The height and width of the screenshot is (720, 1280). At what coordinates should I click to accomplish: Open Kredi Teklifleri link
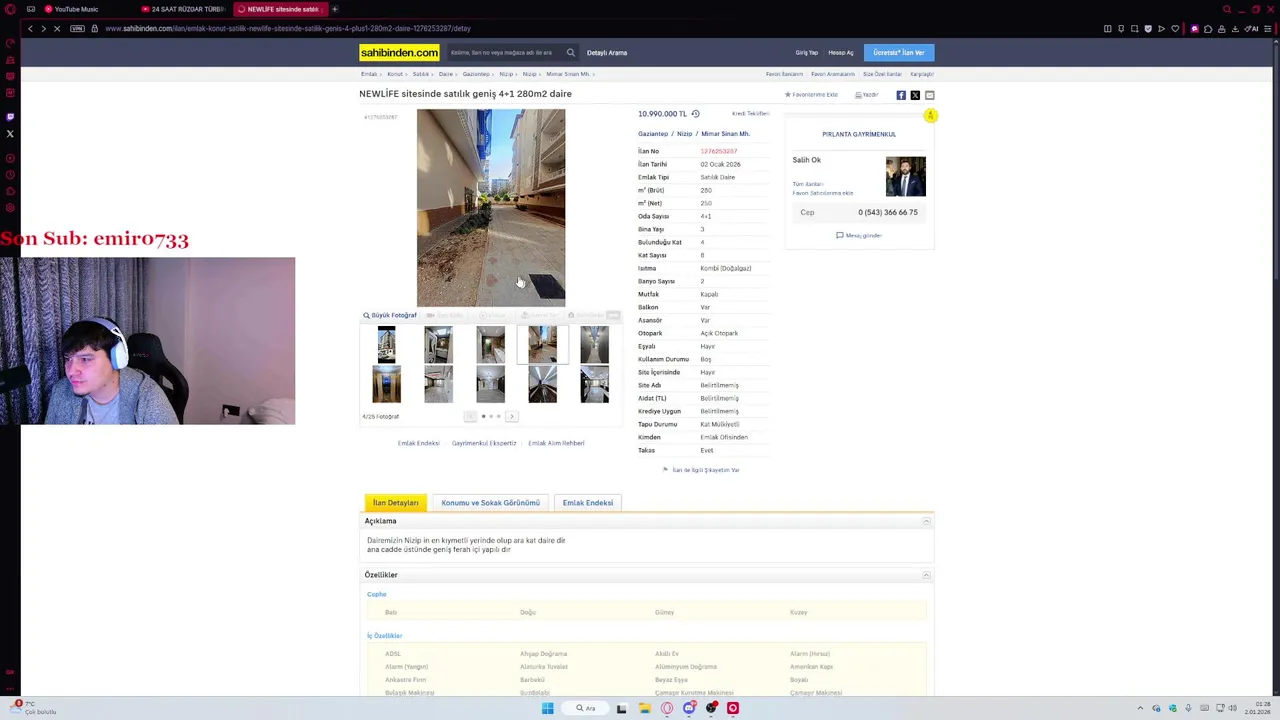coord(751,114)
